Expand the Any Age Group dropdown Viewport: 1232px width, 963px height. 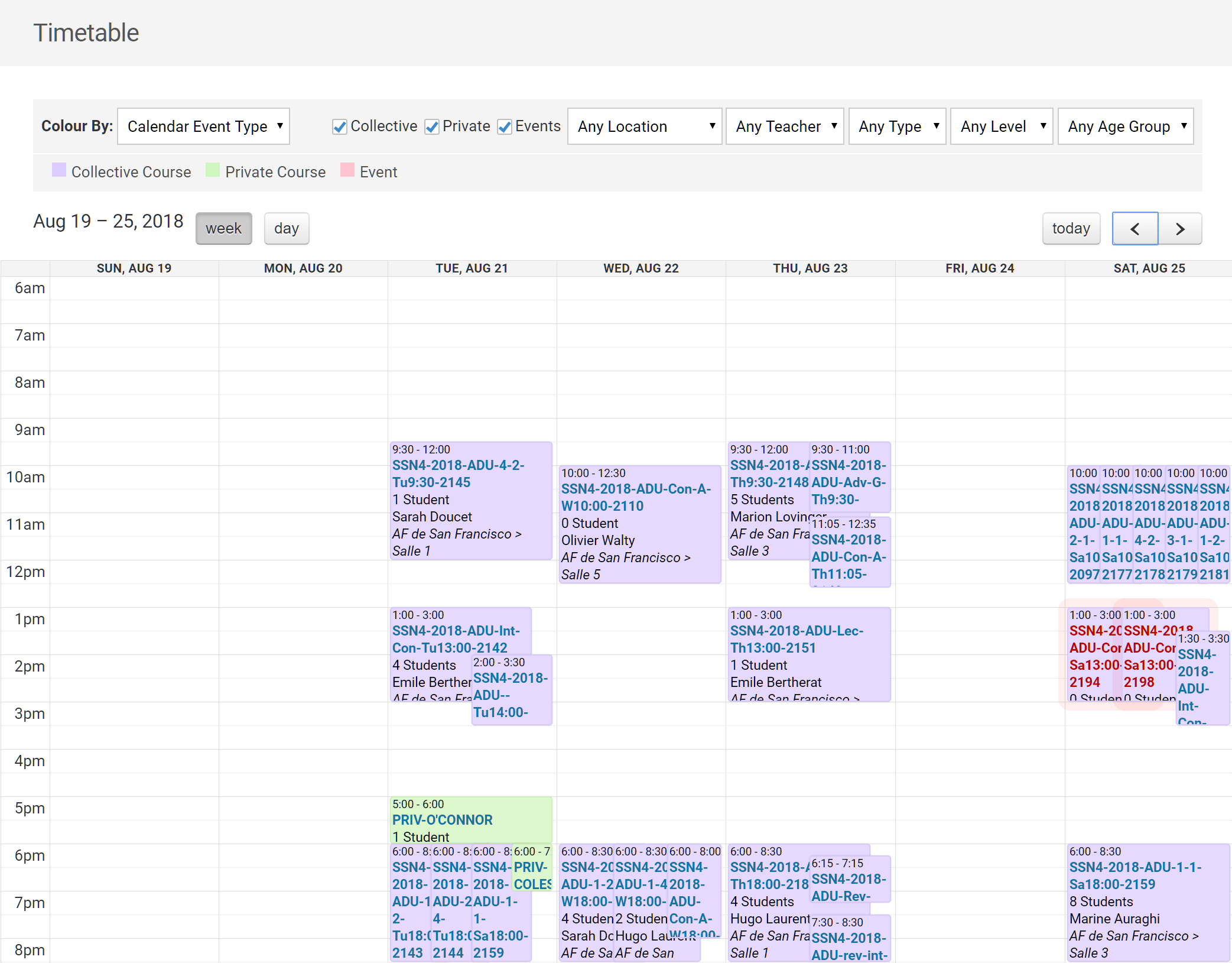(1126, 127)
